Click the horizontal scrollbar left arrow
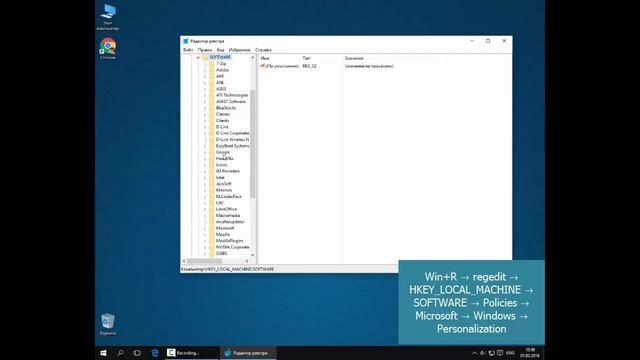 pos(184,261)
